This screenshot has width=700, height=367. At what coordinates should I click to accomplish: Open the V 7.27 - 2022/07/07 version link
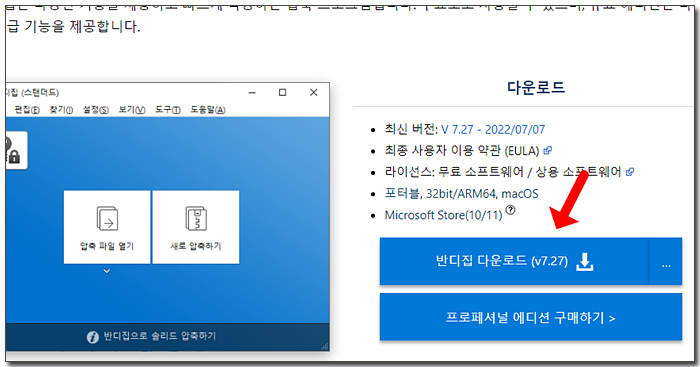tap(493, 129)
